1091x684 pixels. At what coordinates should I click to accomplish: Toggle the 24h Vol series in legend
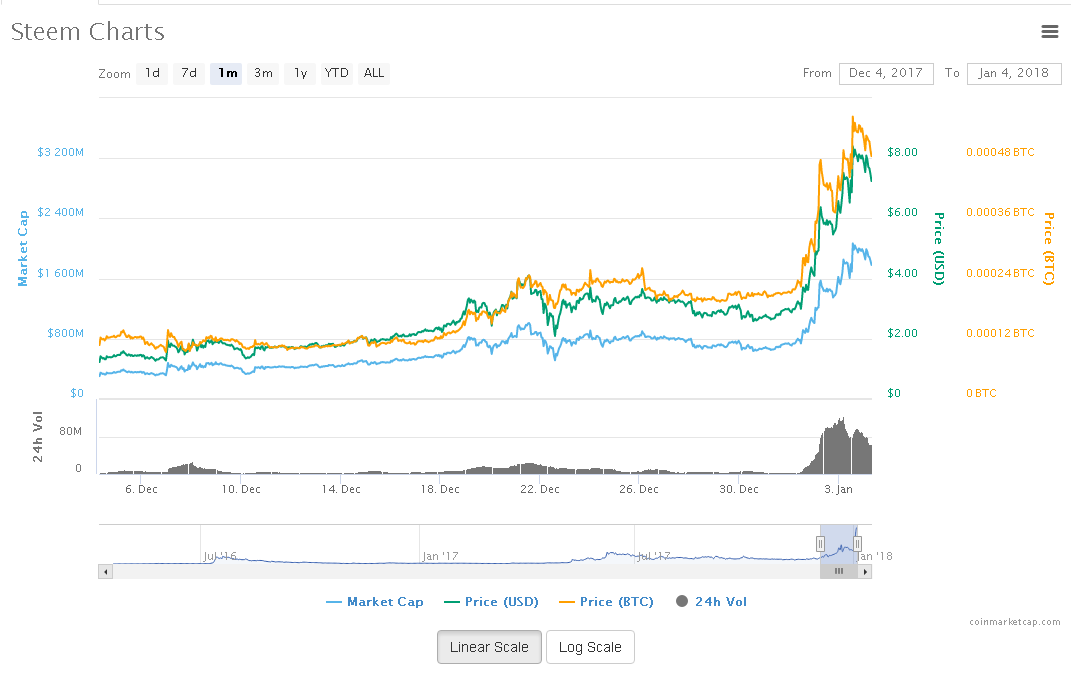click(711, 602)
